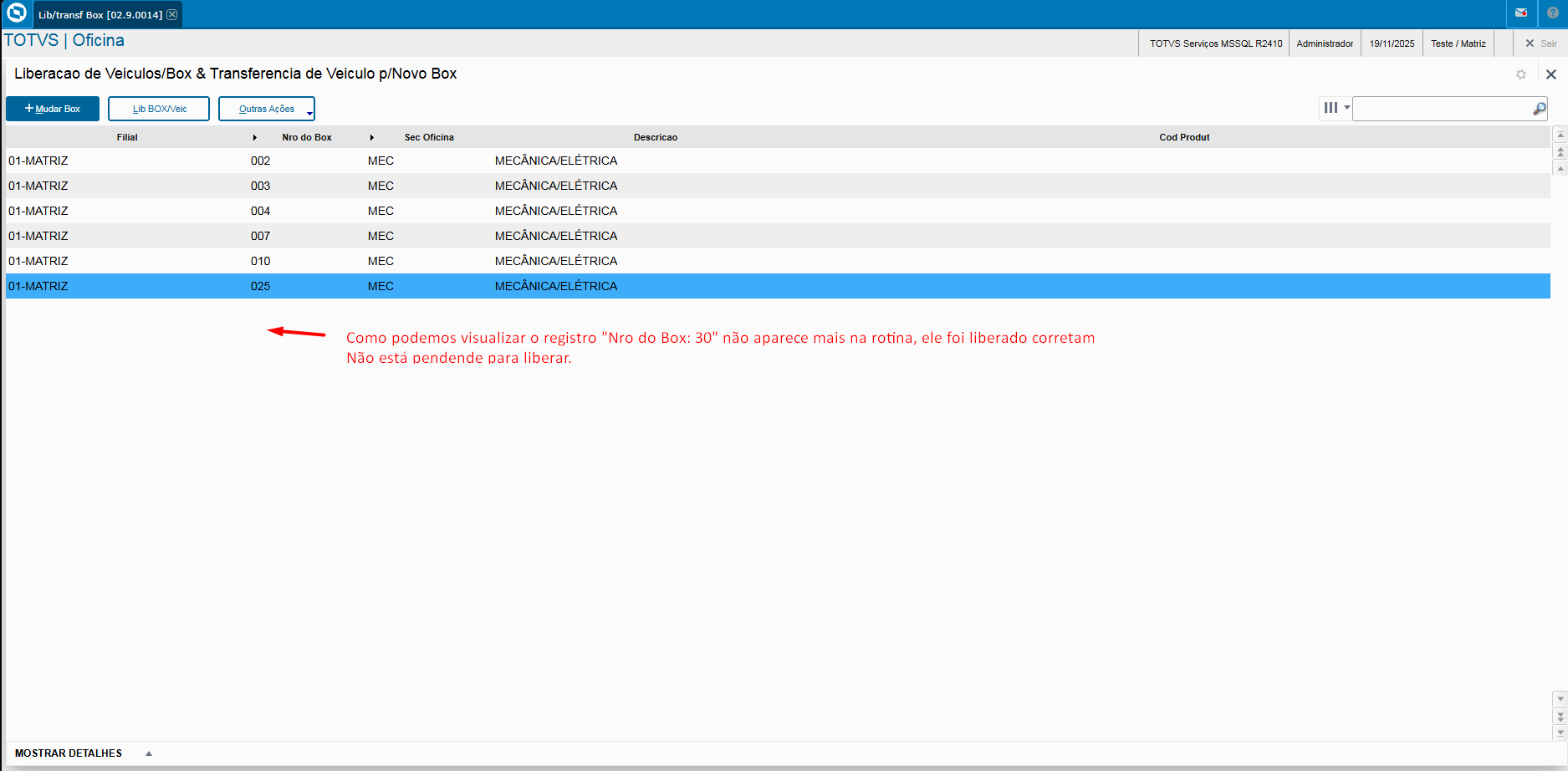
Task: Select the row with box number 010
Action: click(778, 261)
